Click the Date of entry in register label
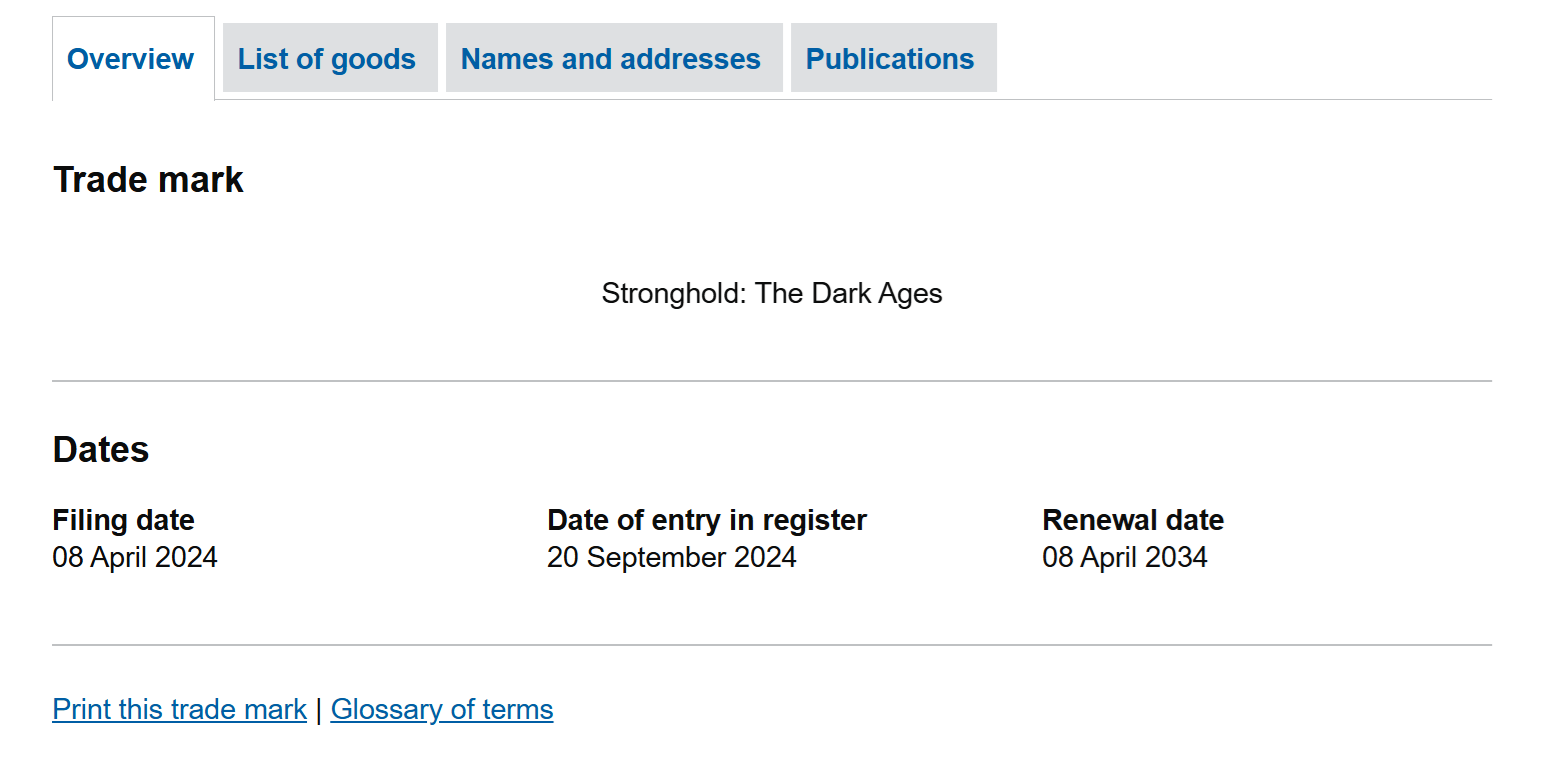The width and height of the screenshot is (1542, 761). pyautogui.click(x=706, y=520)
